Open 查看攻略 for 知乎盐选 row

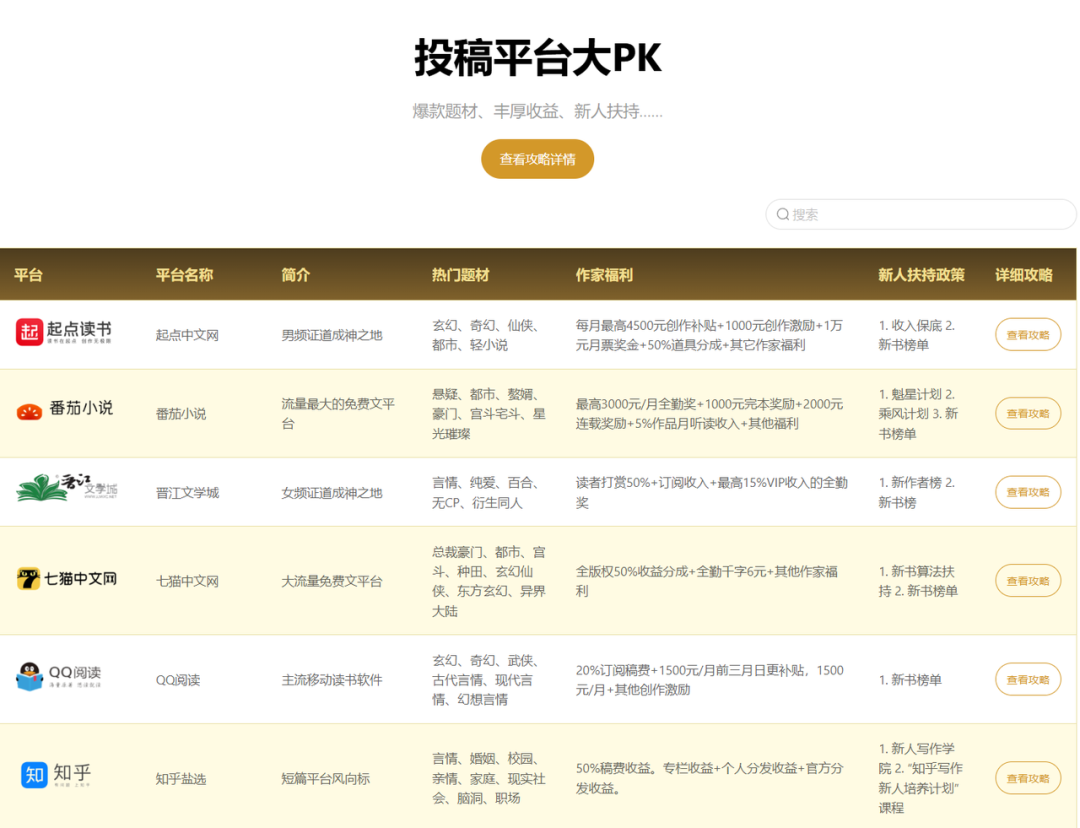point(1028,778)
